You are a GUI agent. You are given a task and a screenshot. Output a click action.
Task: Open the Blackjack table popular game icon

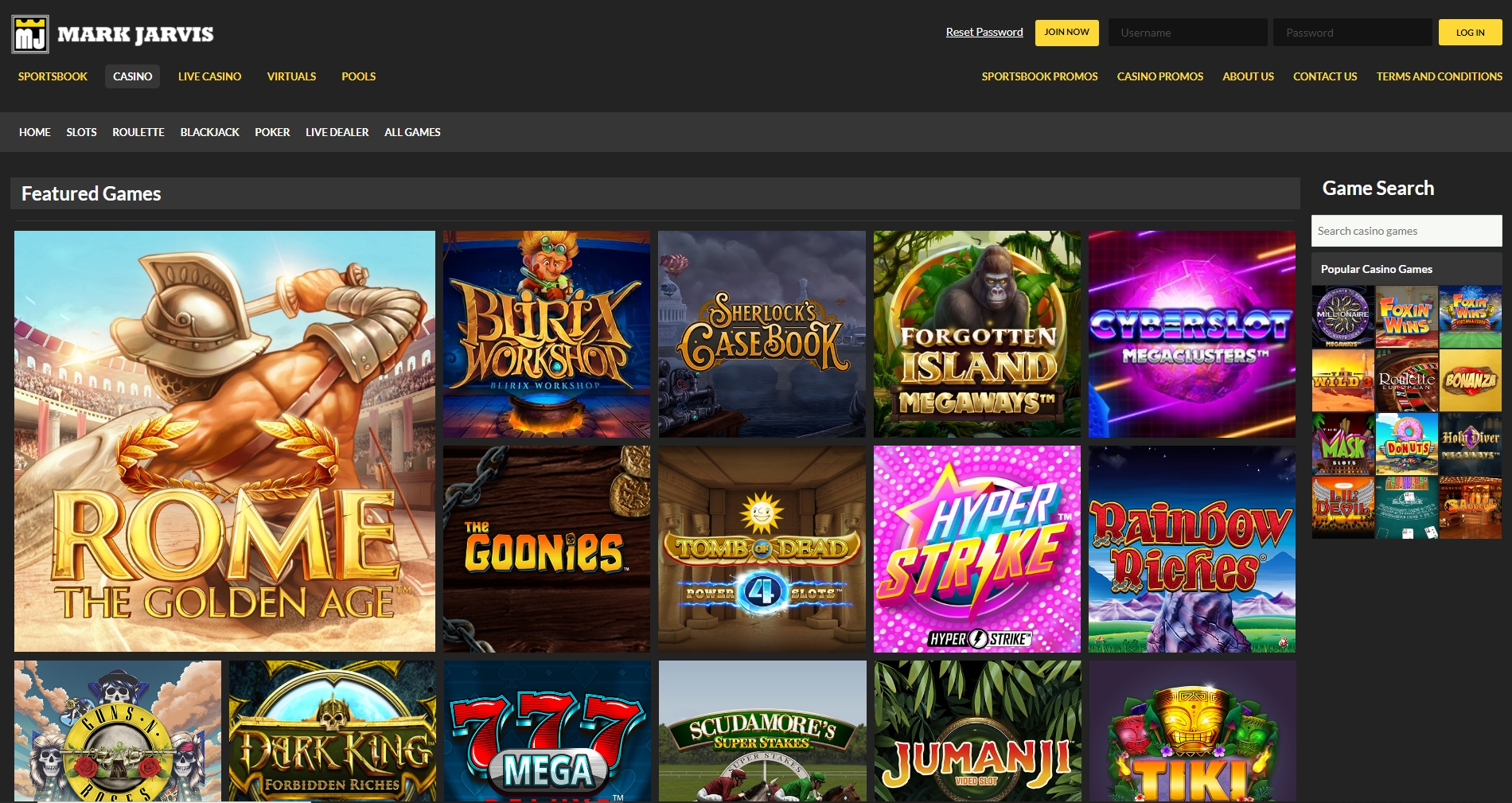1407,508
